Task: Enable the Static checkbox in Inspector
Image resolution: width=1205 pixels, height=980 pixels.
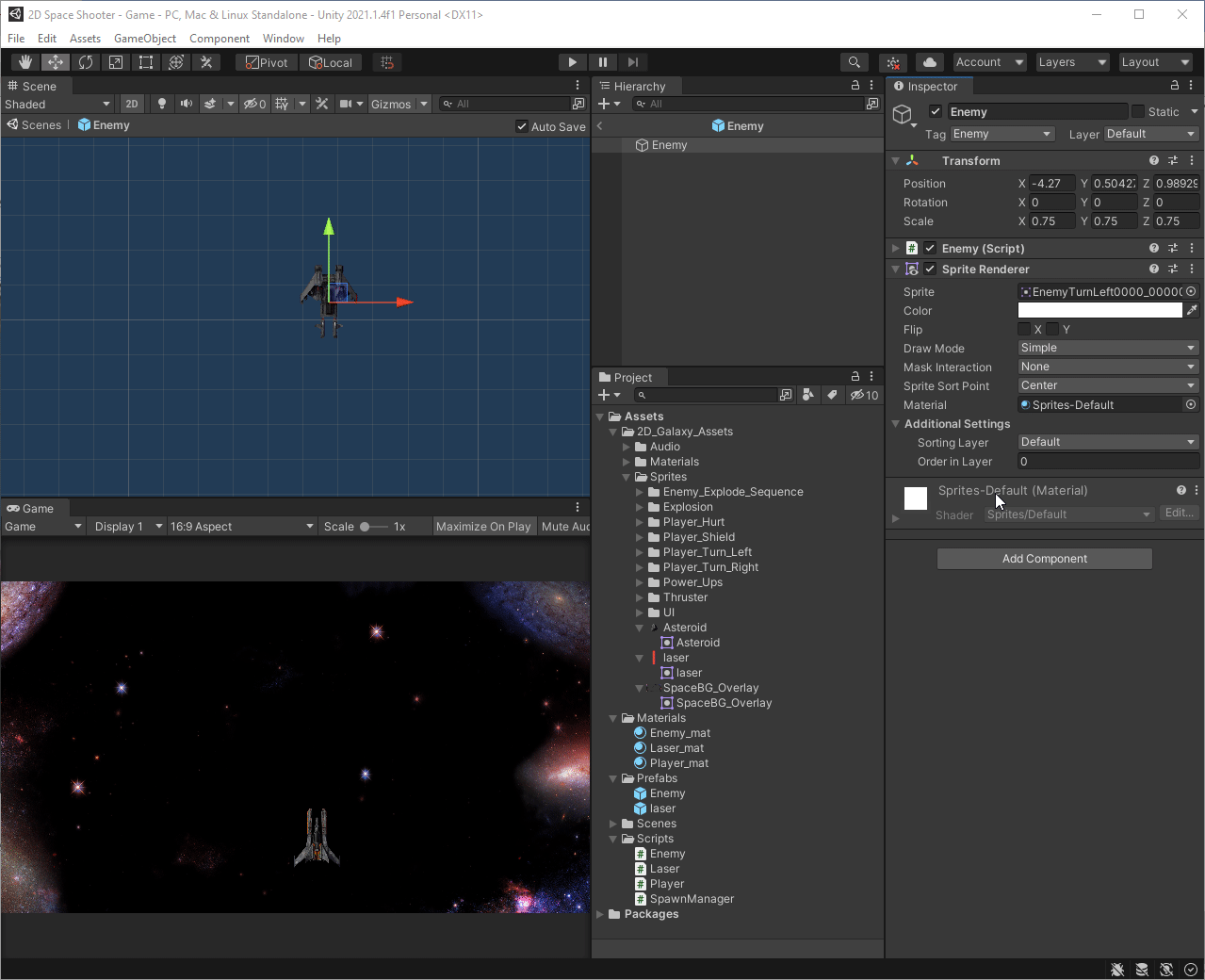Action: point(1138,111)
